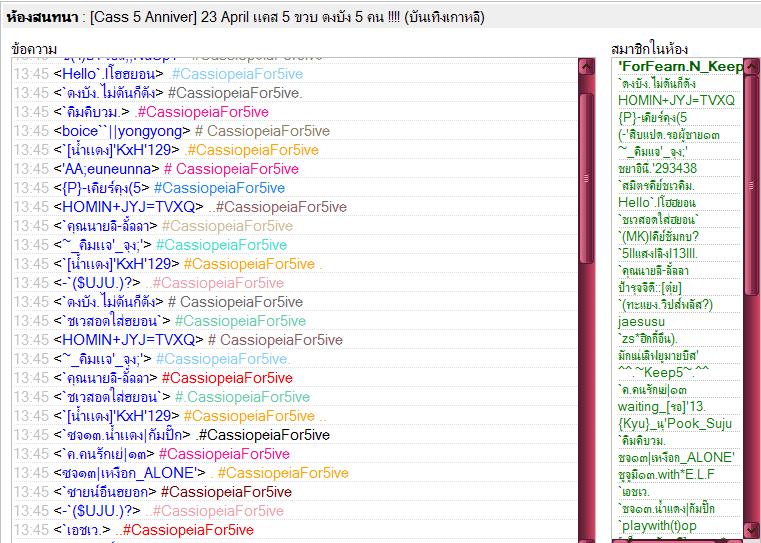Select ^^.~Keep5~.^^ in the member list
Image resolution: width=761 pixels, height=543 pixels.
coord(663,372)
